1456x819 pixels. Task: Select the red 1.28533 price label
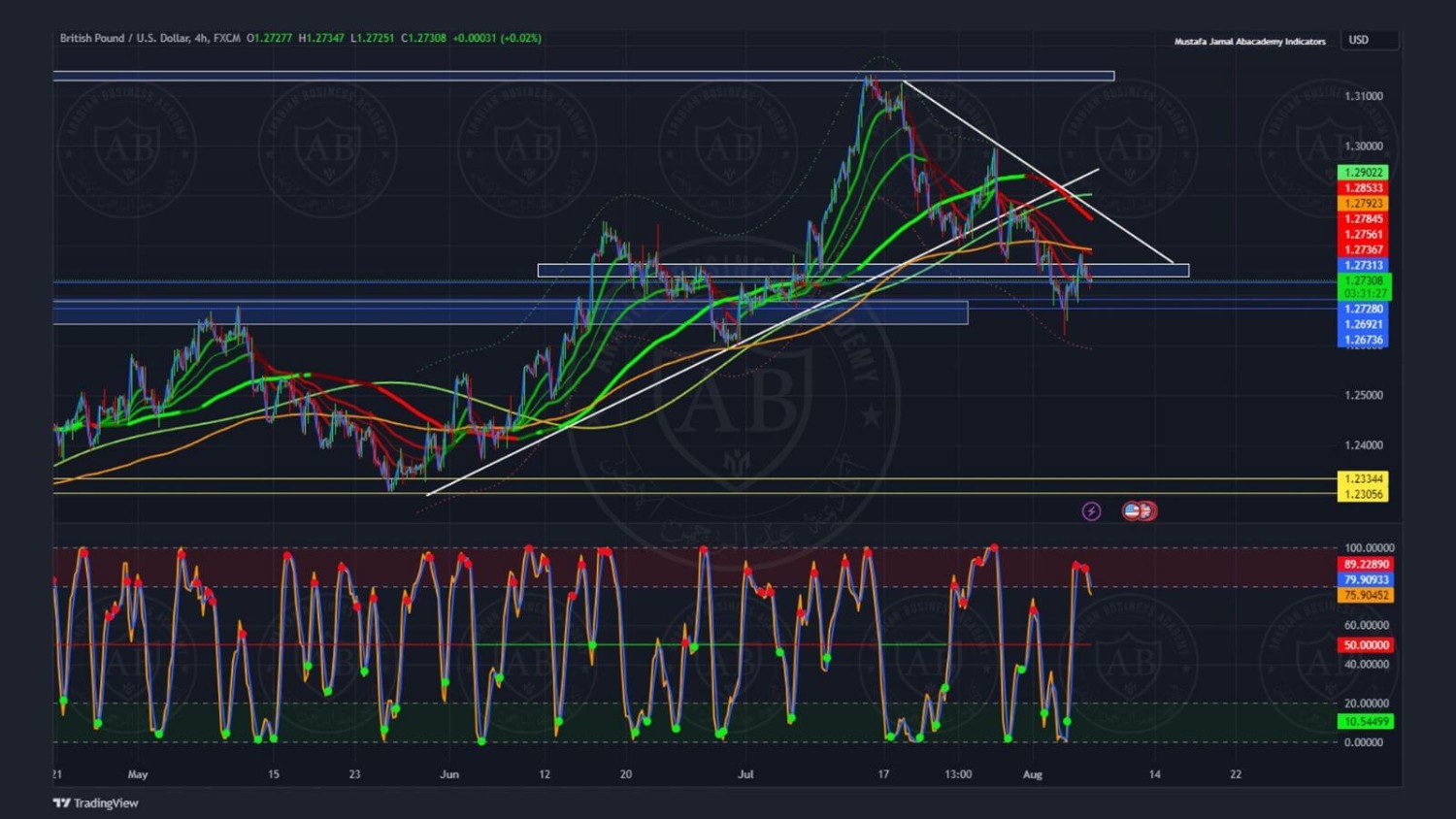pos(1363,188)
